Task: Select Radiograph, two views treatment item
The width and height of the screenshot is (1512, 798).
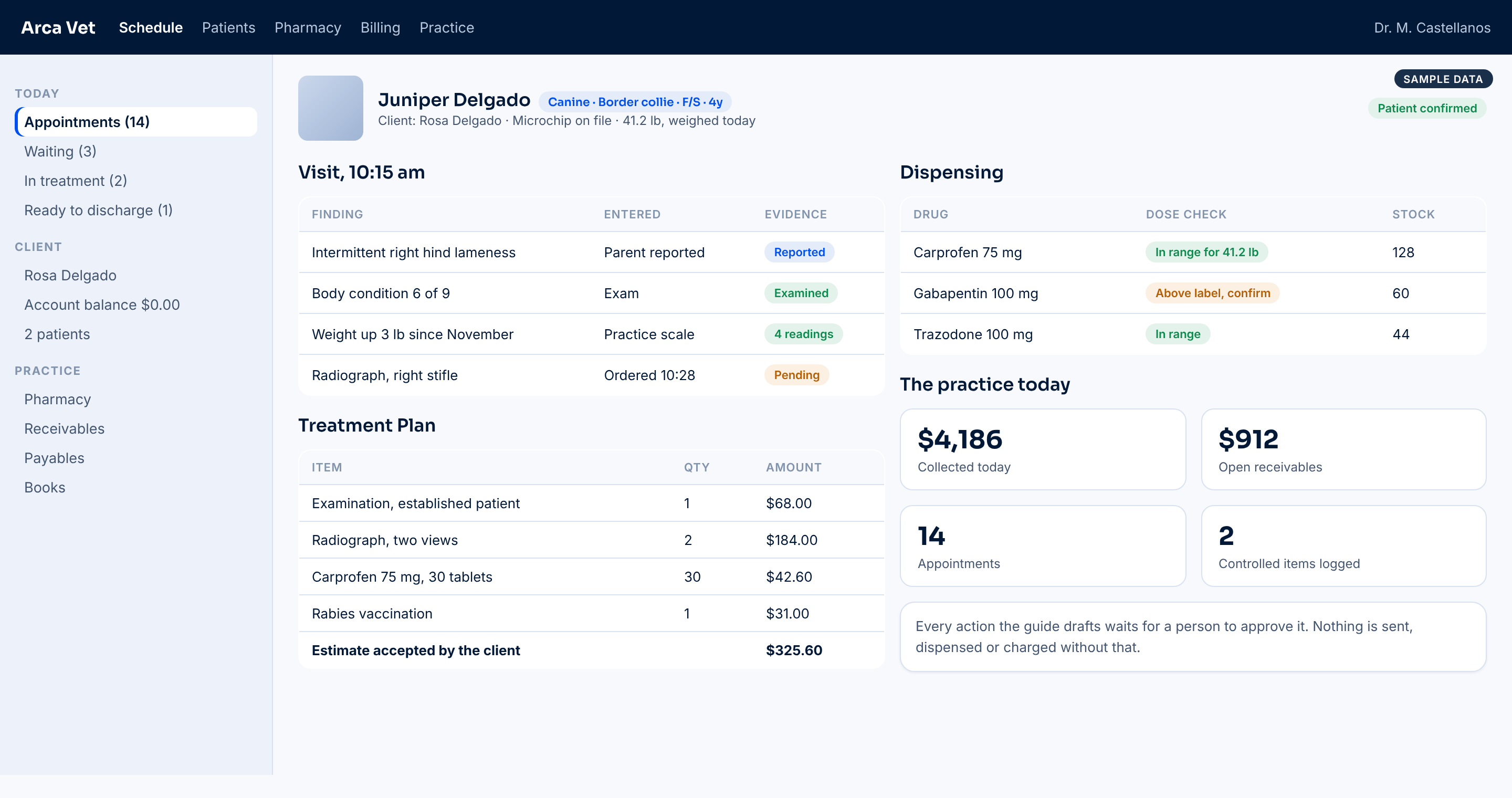Action: point(591,540)
